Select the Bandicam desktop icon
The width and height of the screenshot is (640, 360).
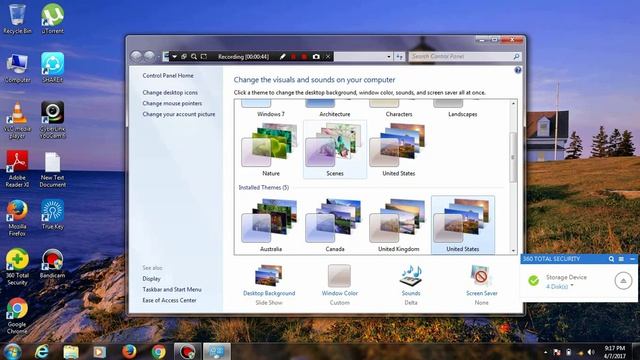53,264
